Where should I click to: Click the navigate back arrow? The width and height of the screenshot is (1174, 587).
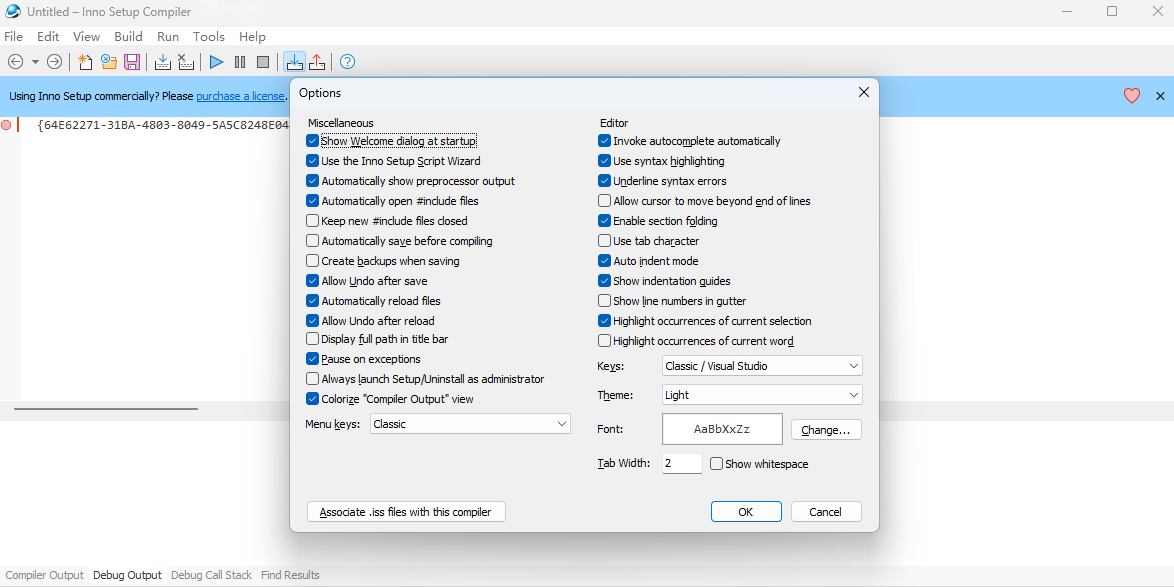pos(16,61)
